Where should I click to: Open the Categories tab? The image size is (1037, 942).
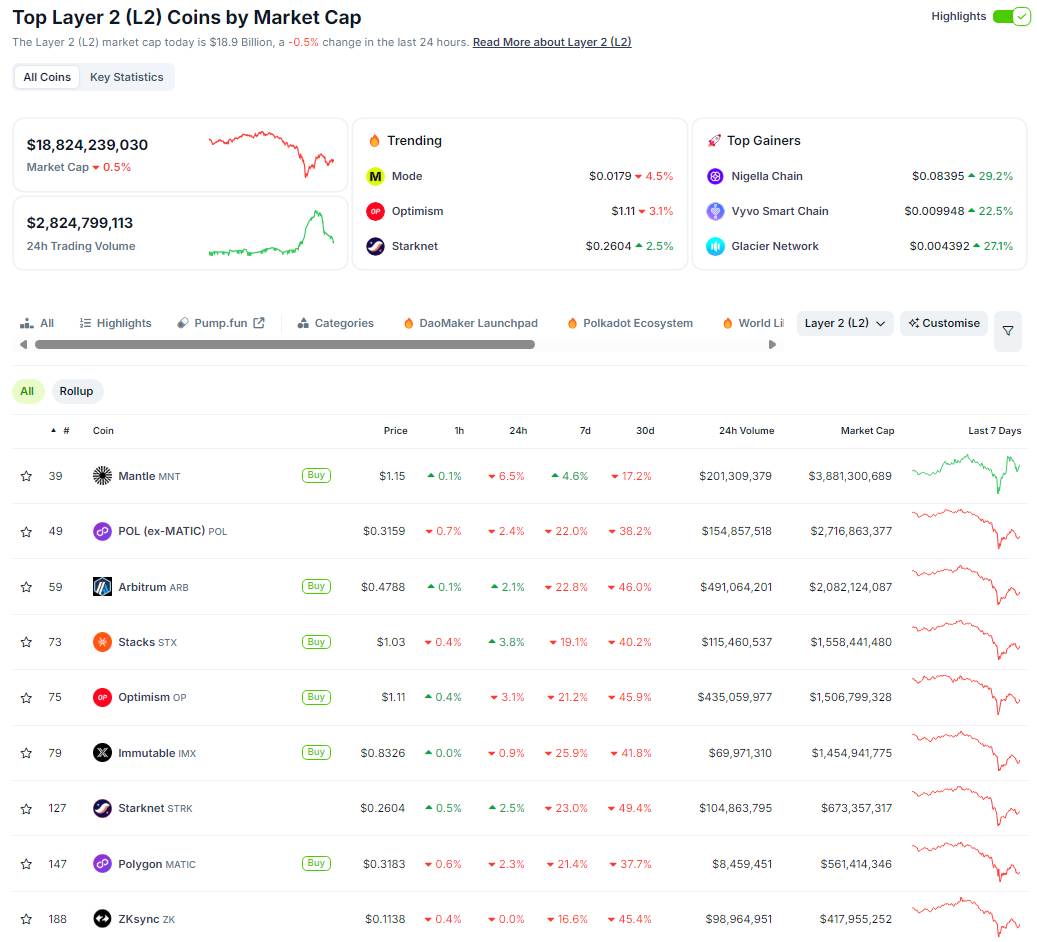coord(336,323)
